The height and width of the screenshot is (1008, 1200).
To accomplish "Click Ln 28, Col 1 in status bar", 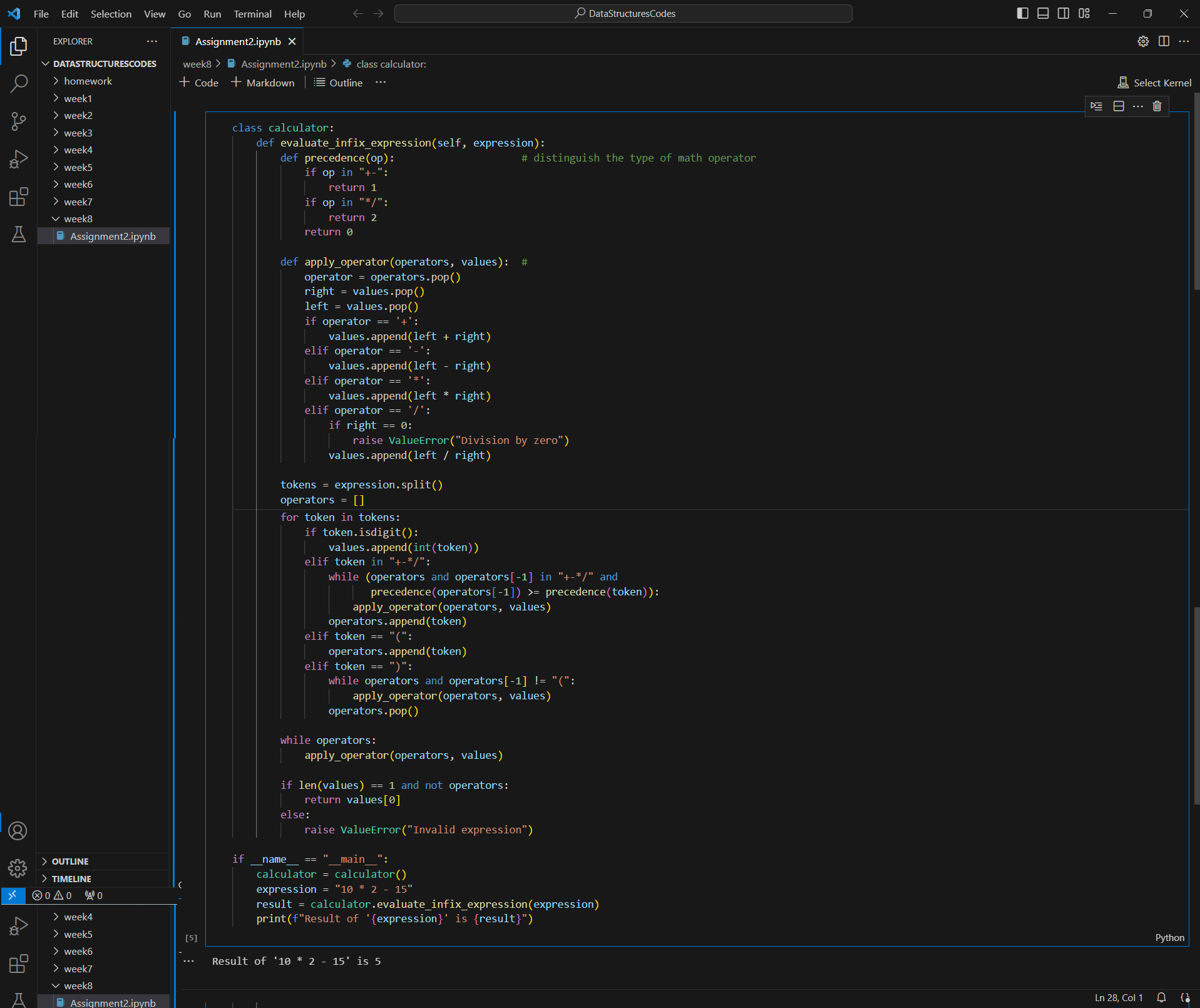I will 1119,997.
